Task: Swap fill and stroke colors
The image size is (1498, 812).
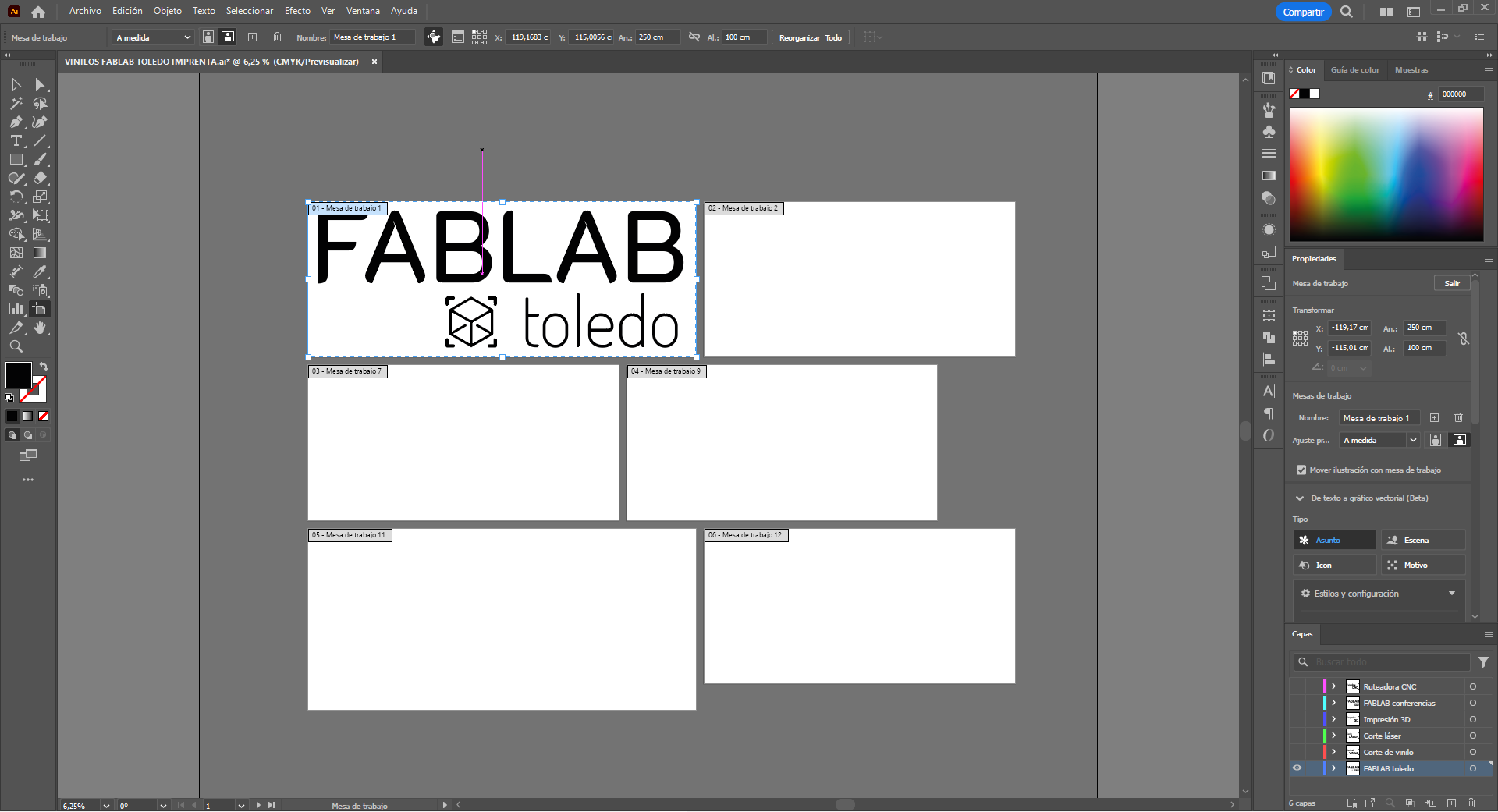Action: click(44, 367)
